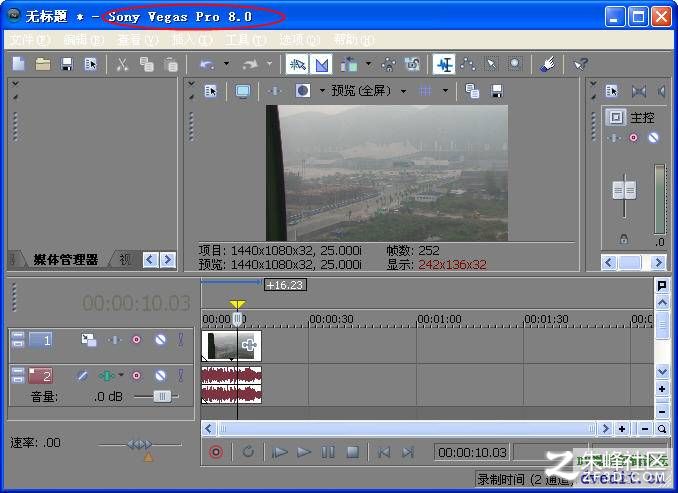The image size is (678, 493).
Task: Open the 帮助 menu
Action: pyautogui.click(x=353, y=40)
